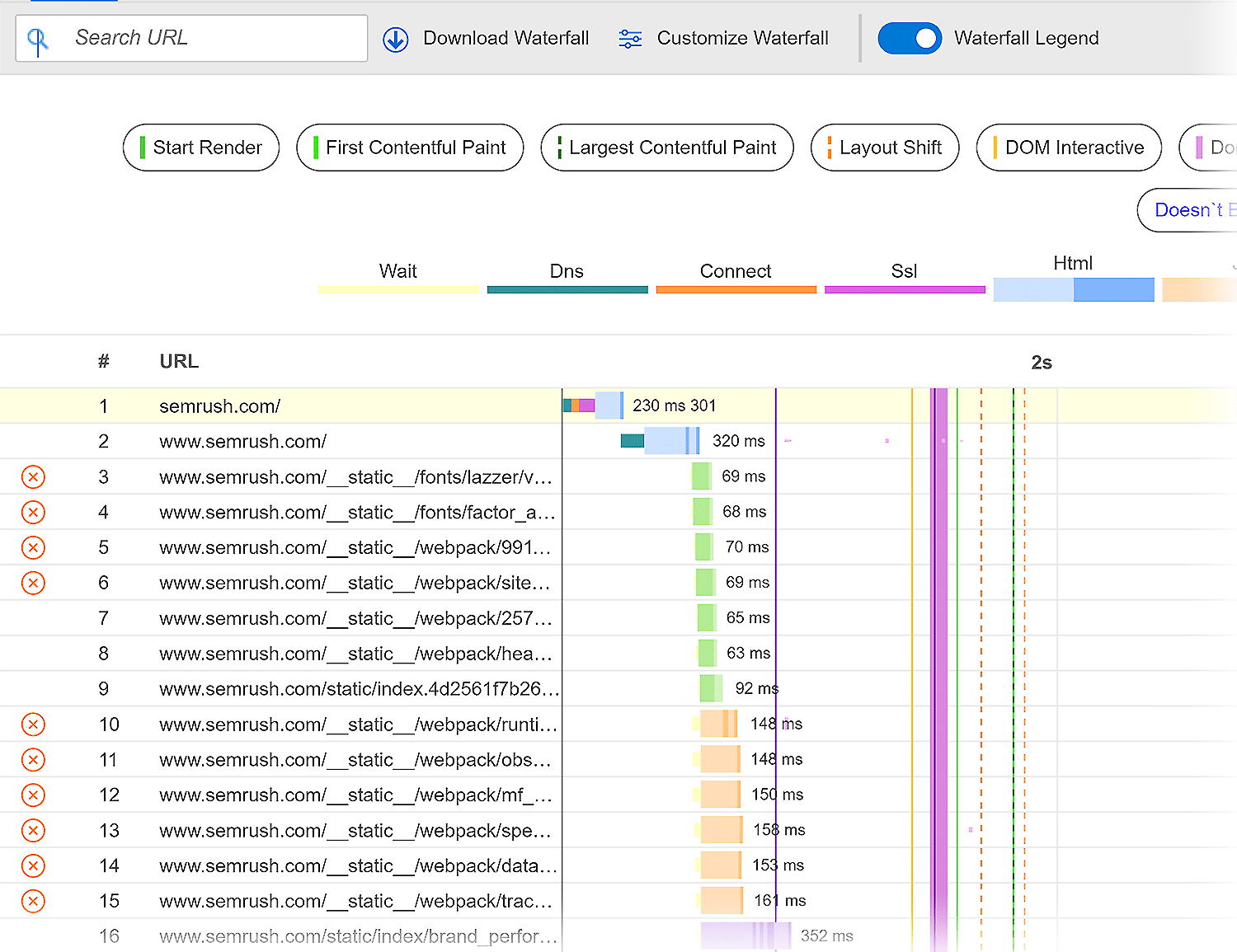Click red X icon on row 14

(x=33, y=865)
